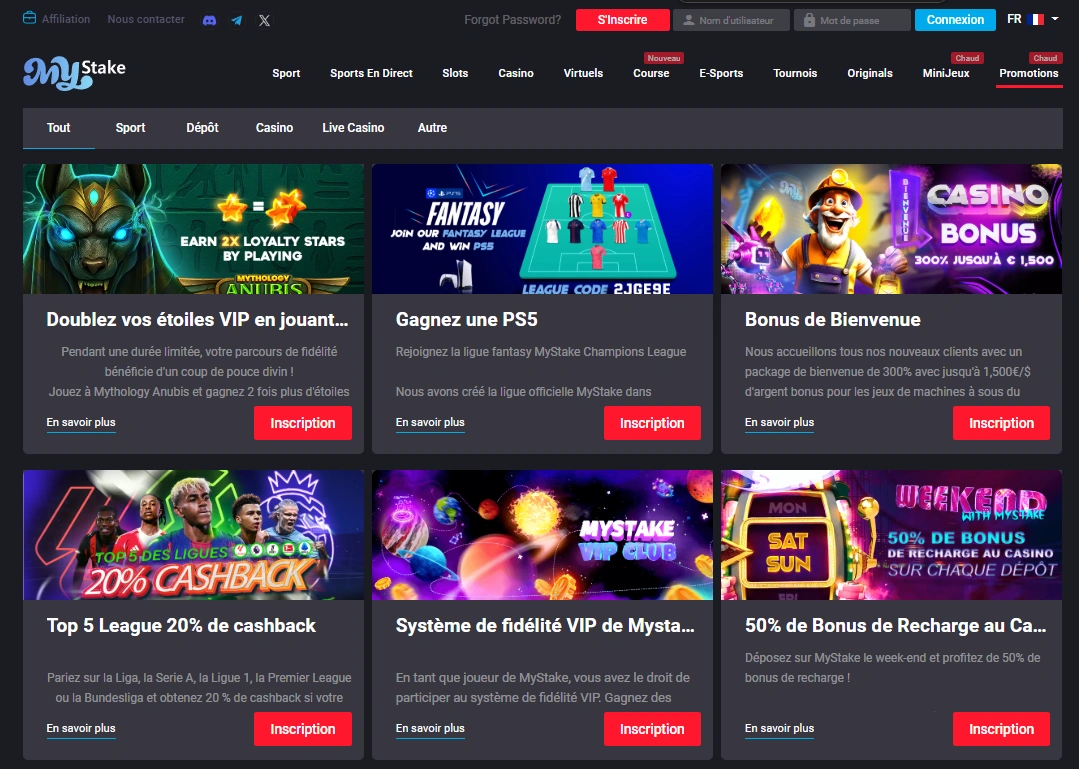This screenshot has width=1079, height=769.
Task: Switch to the Live Casino tab
Action: point(353,128)
